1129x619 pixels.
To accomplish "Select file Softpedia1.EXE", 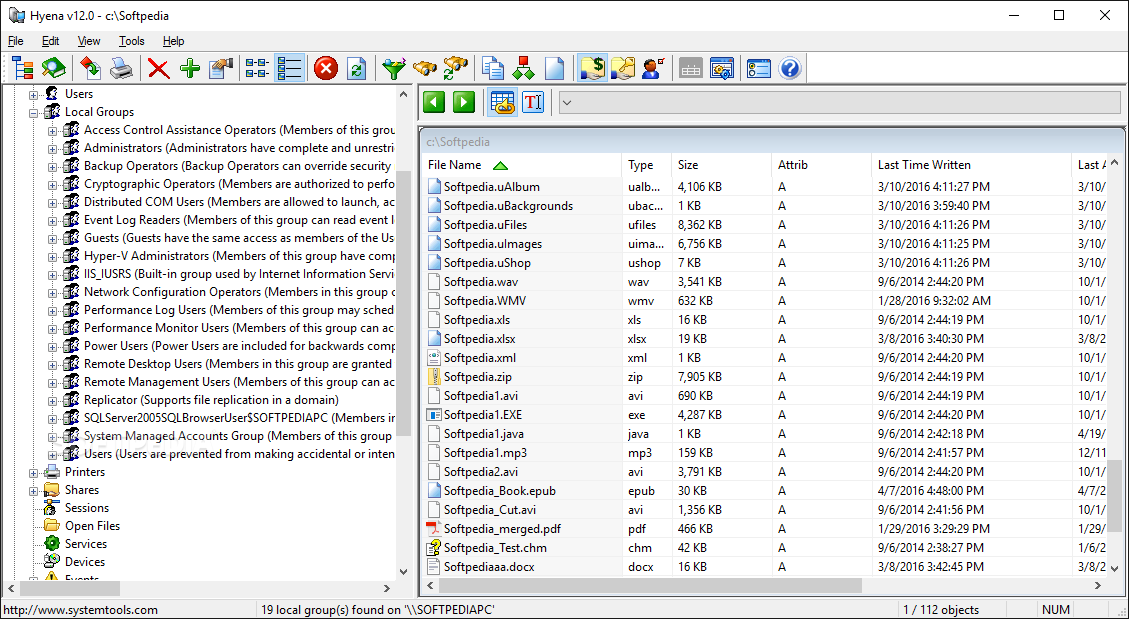I will (x=482, y=415).
